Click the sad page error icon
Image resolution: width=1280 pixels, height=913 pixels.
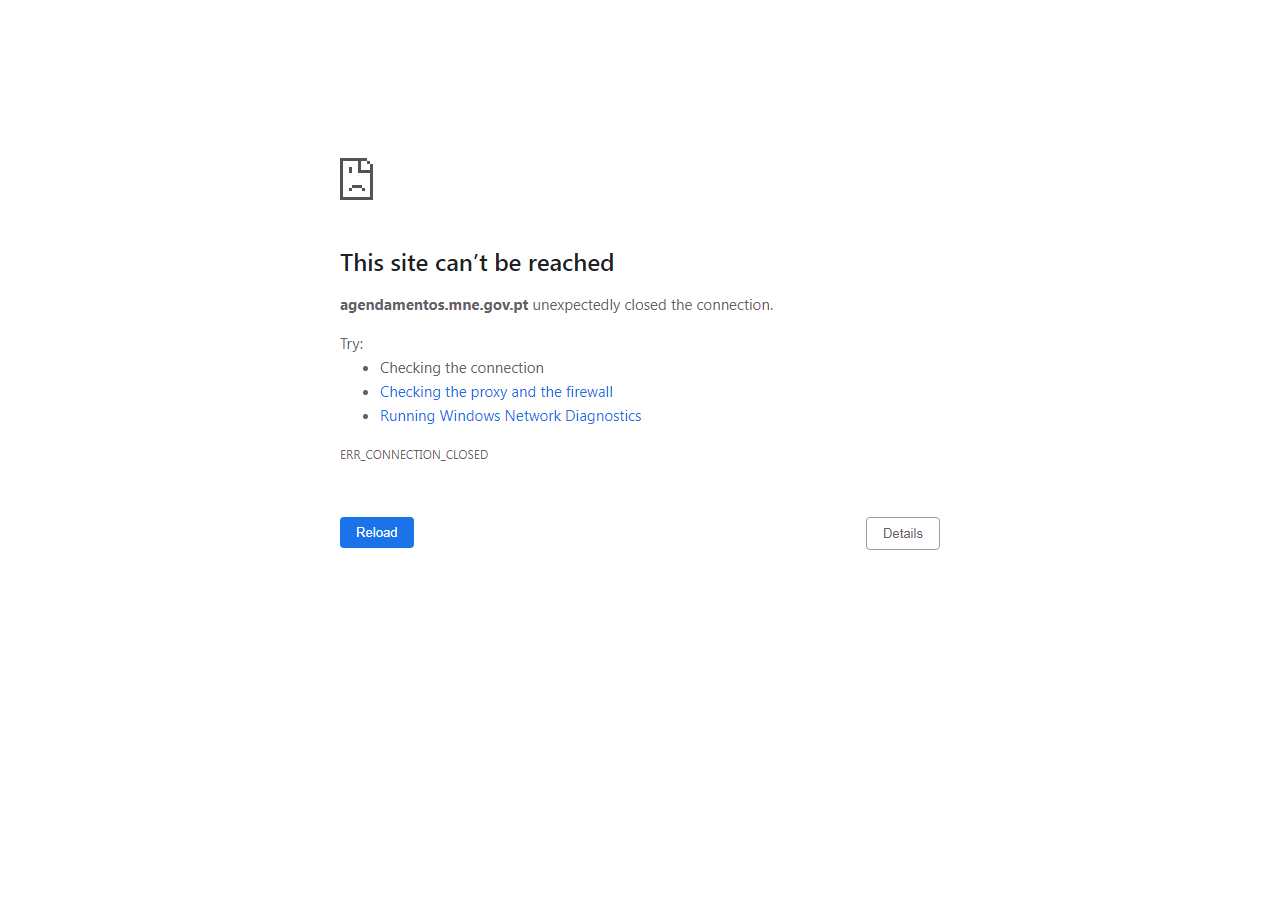click(356, 179)
